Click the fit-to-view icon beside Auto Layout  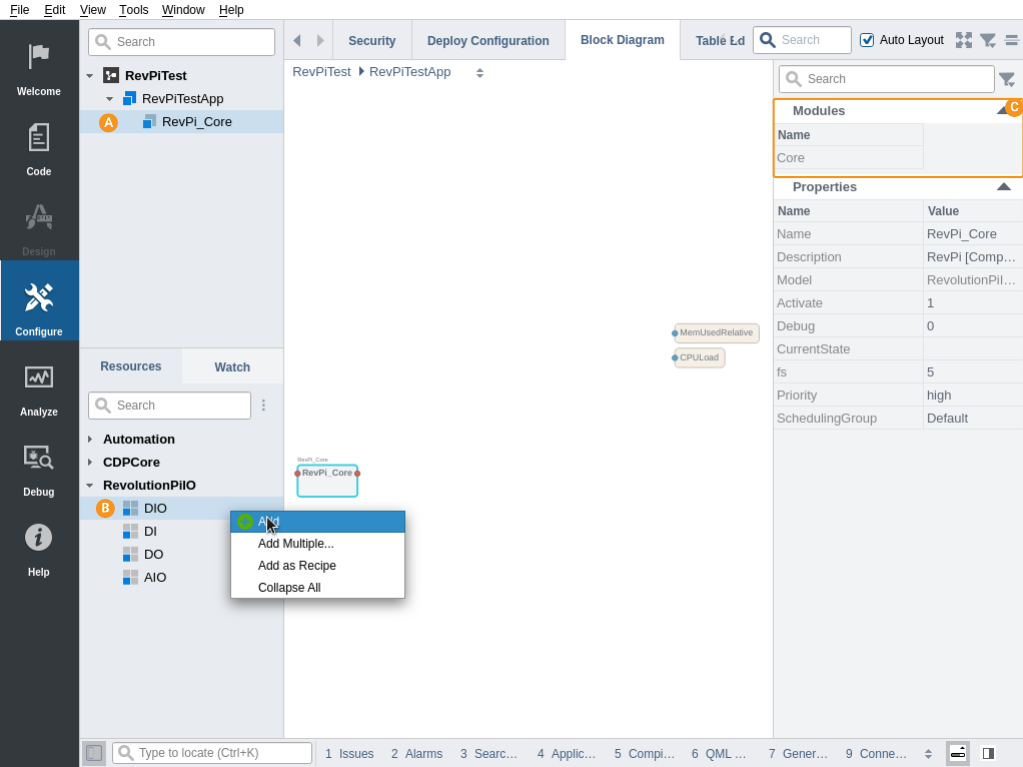(x=963, y=40)
